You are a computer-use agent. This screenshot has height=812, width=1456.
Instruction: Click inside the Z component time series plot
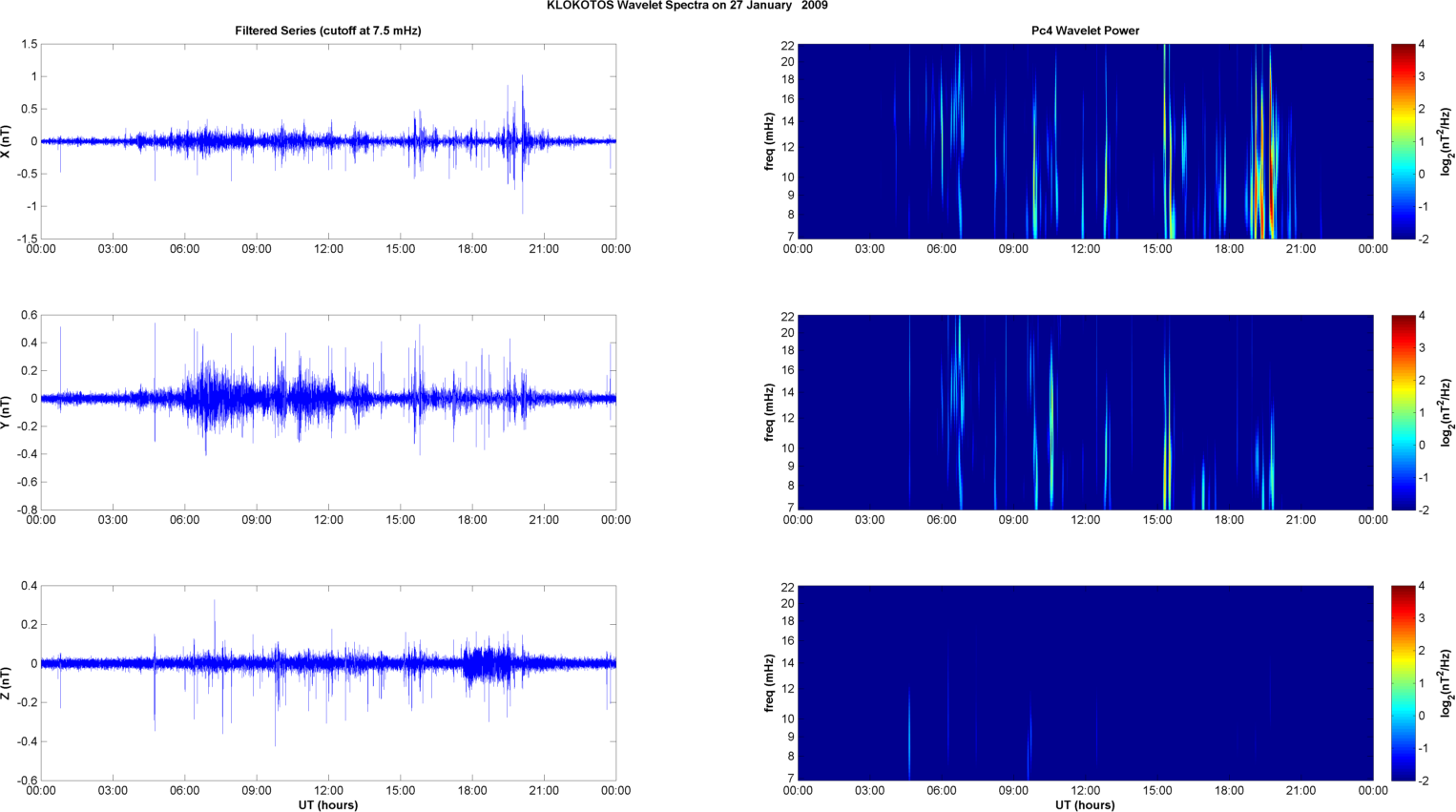tap(328, 683)
